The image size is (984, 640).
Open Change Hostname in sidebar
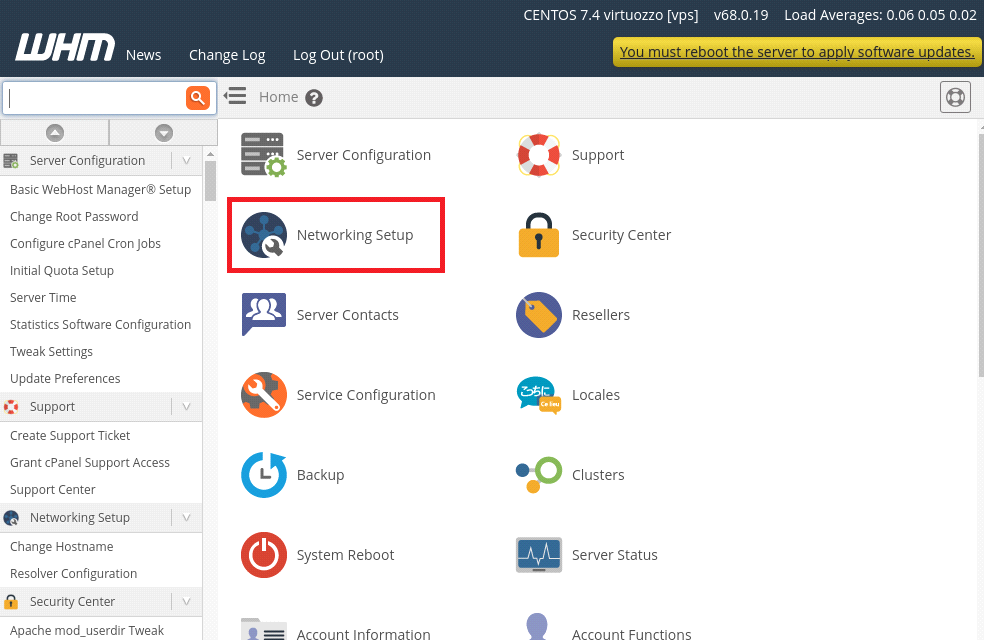[62, 547]
